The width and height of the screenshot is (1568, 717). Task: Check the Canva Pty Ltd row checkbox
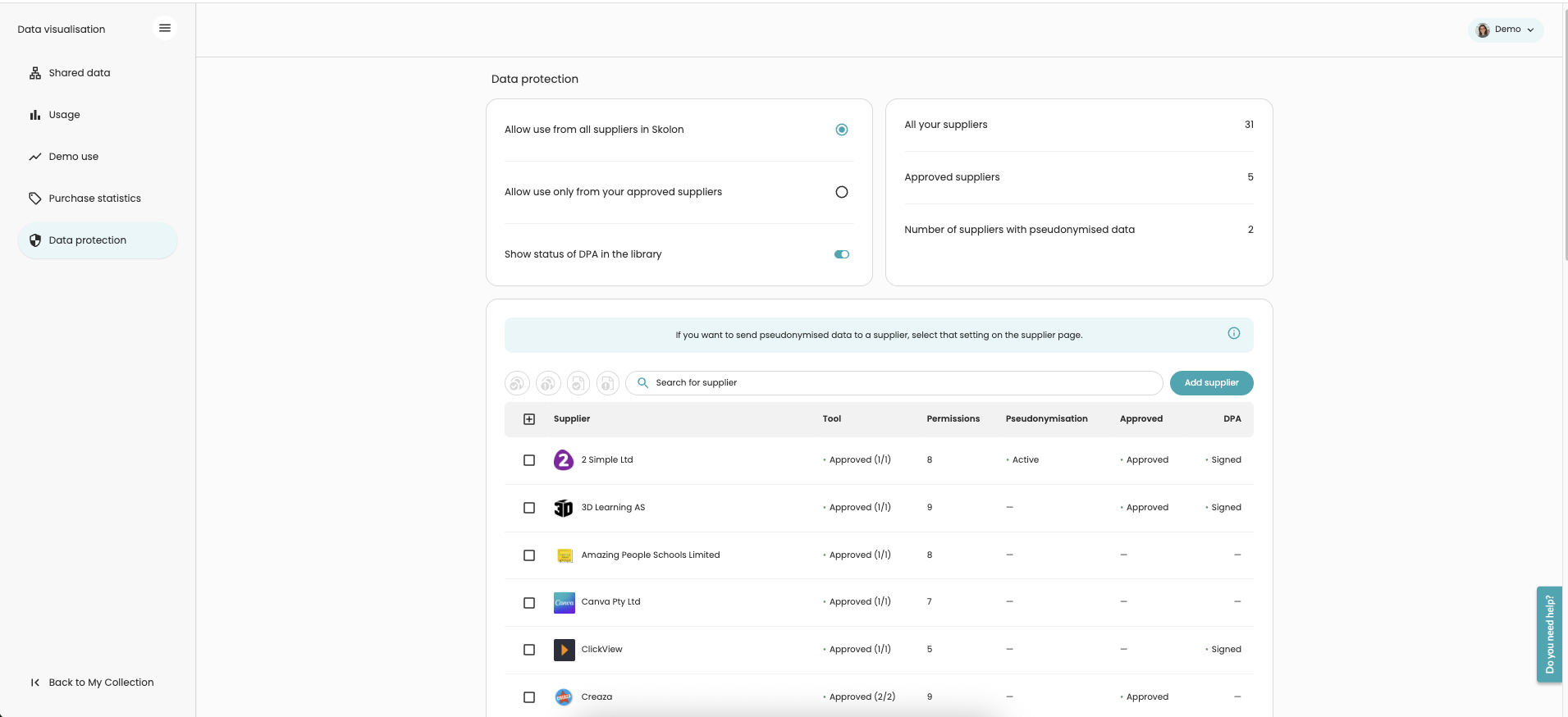[529, 603]
